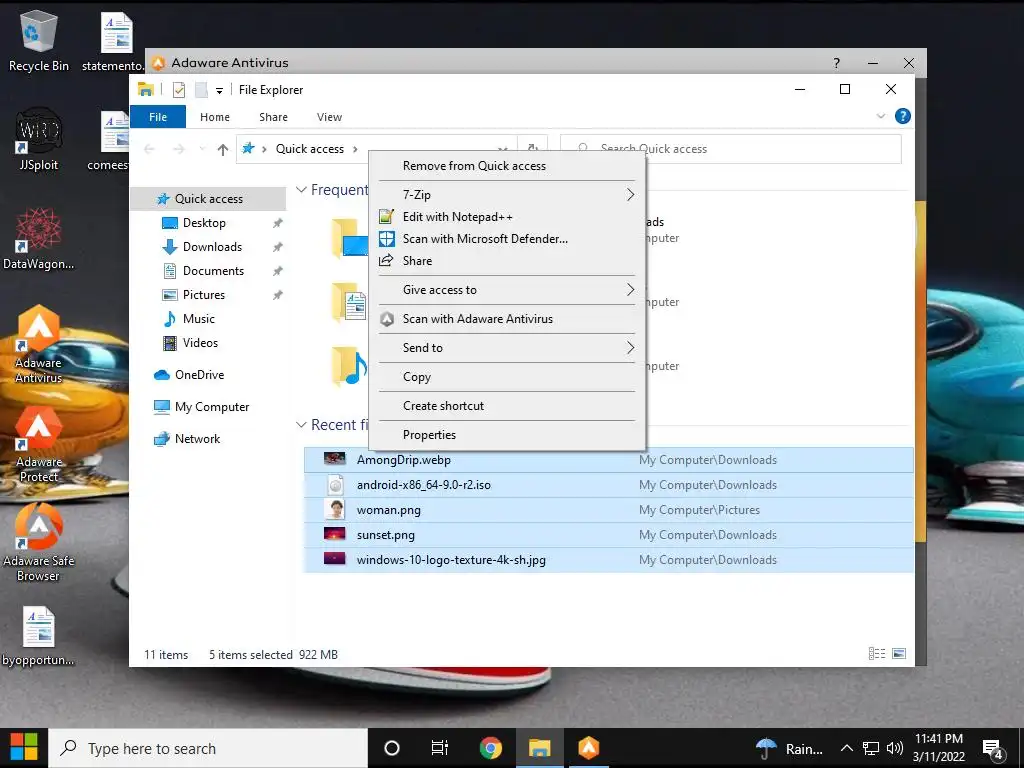Select the sunset.png file
The width and height of the screenshot is (1024, 768).
point(609,535)
